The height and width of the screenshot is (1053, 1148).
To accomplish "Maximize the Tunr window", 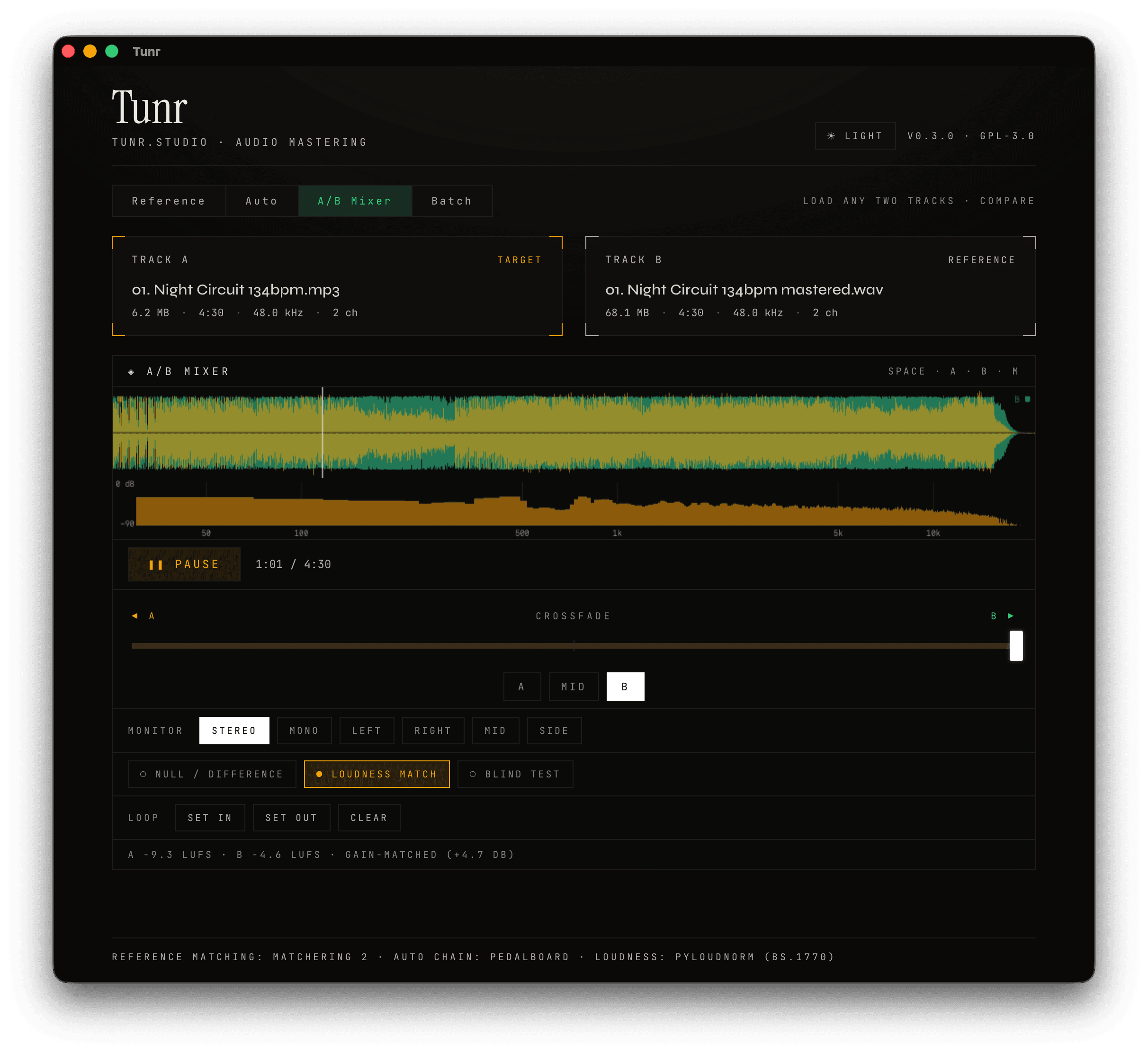I will [x=112, y=51].
